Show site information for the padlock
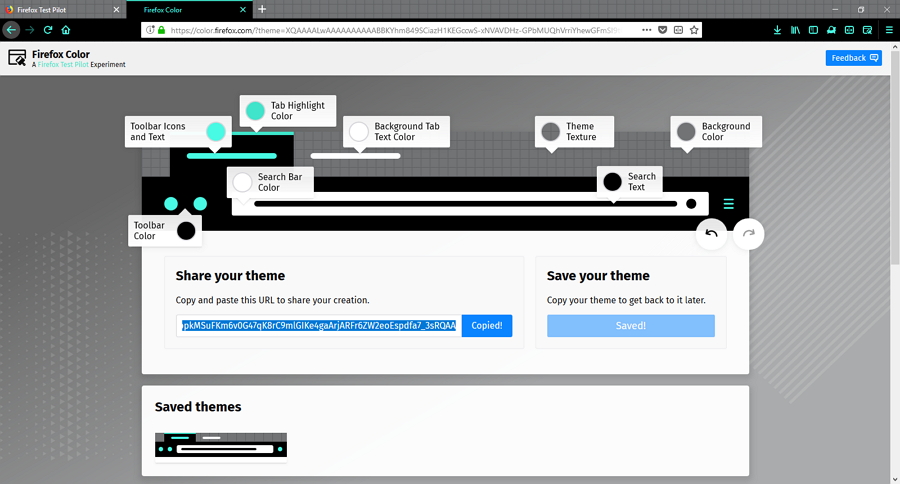 pyautogui.click(x=161, y=30)
